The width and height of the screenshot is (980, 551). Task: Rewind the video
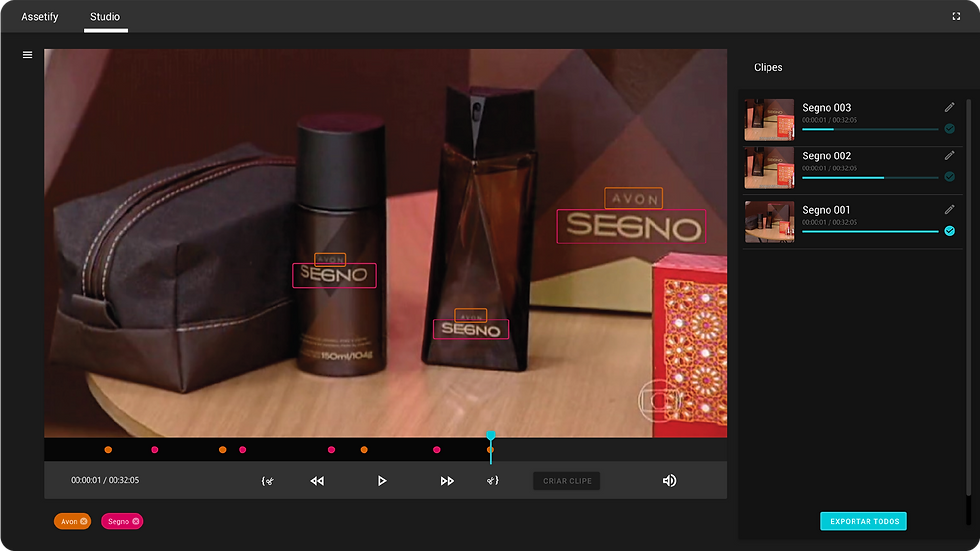pos(317,480)
